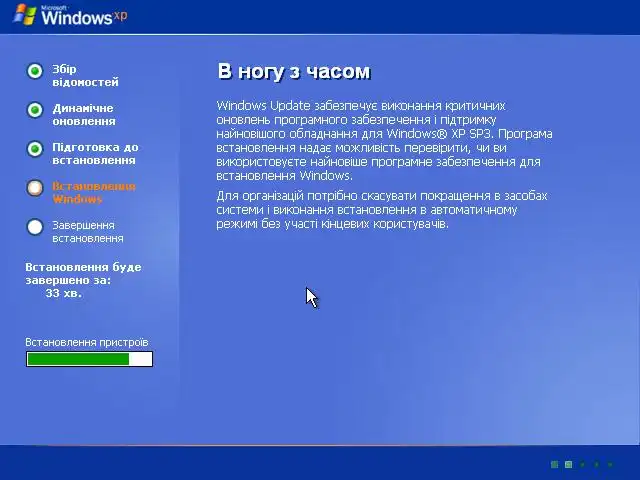The image size is (640, 480).
Task: Click the 'В ногу з часом' heading
Action: [x=294, y=71]
